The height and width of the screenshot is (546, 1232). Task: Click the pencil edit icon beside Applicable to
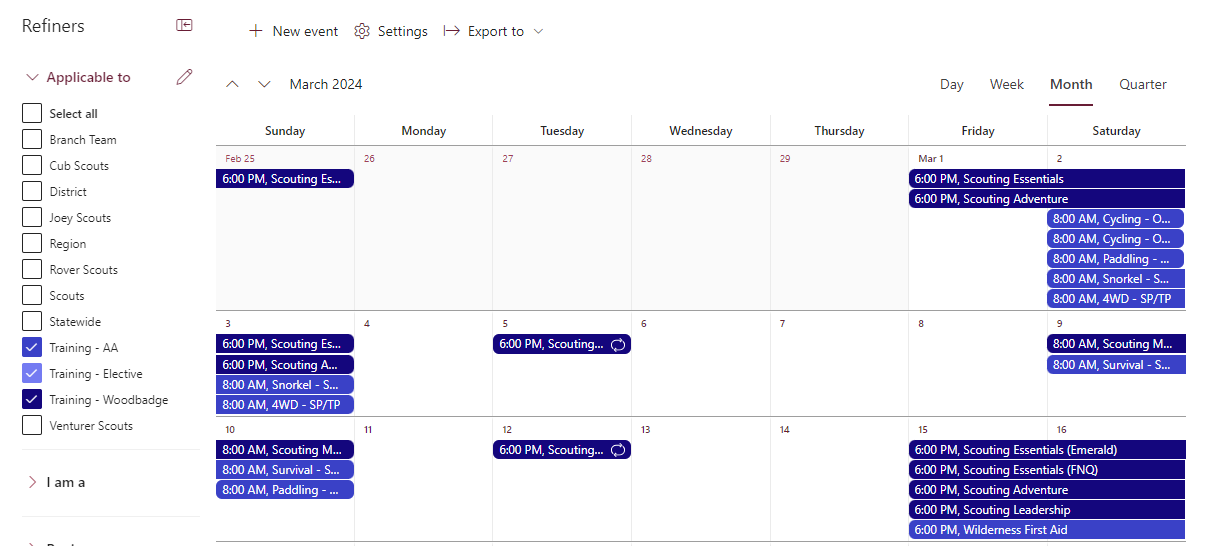coord(184,77)
